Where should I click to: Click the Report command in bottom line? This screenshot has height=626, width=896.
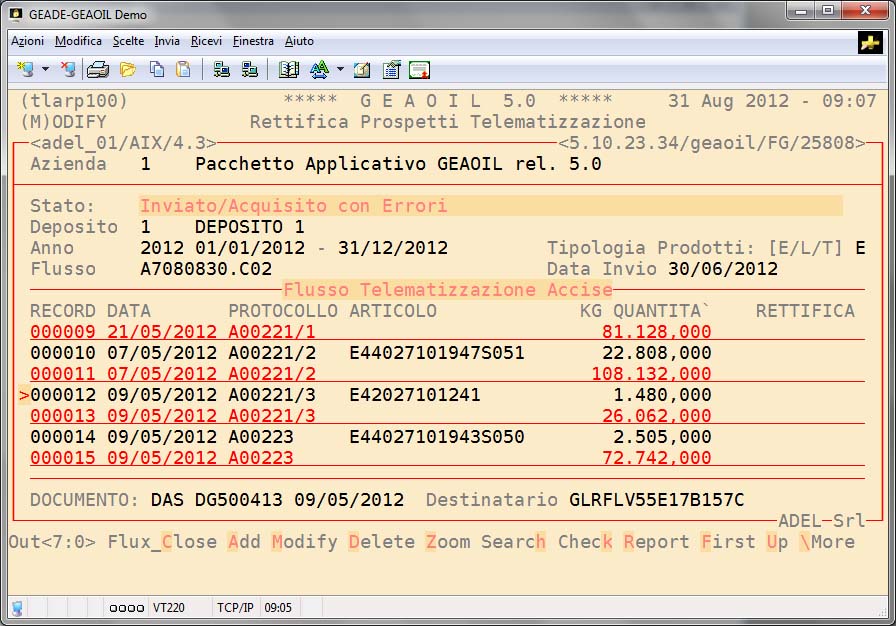coord(656,542)
